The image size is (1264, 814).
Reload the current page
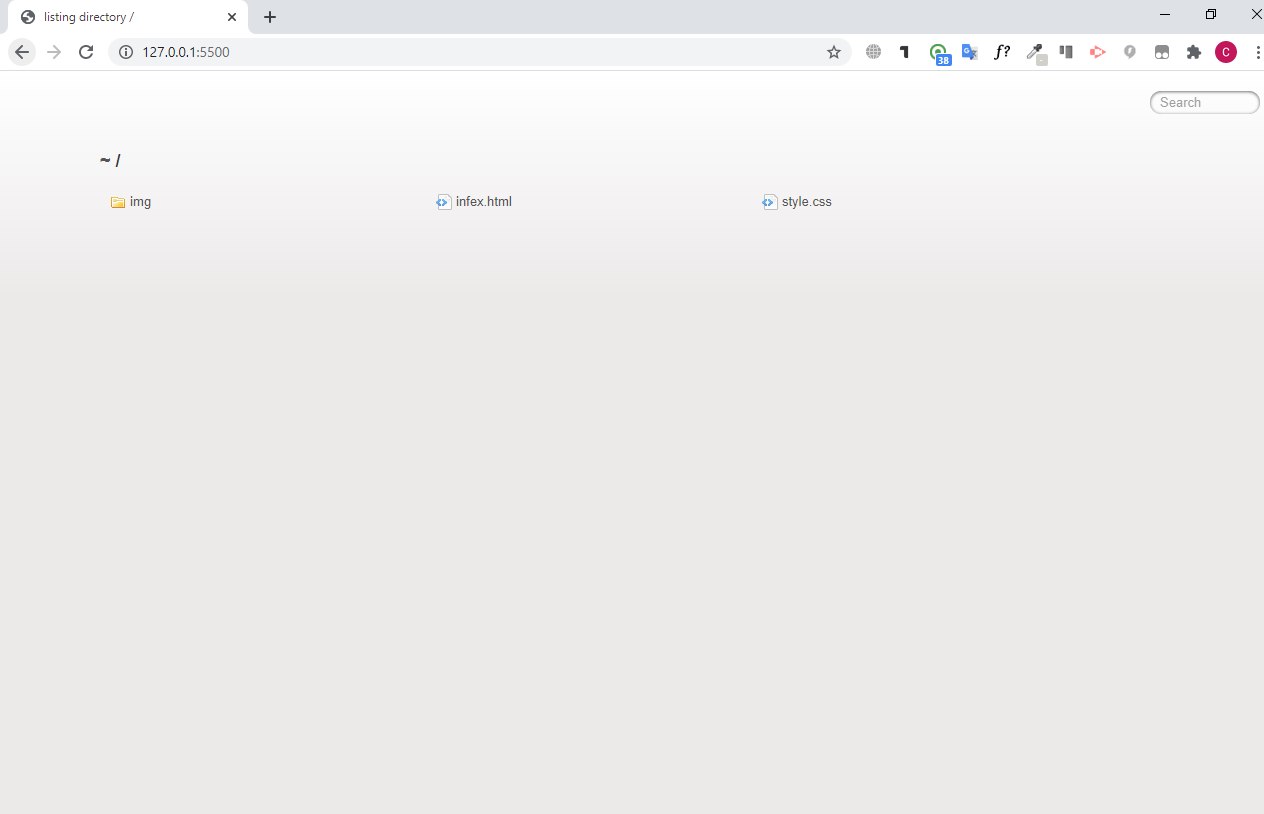(x=86, y=52)
